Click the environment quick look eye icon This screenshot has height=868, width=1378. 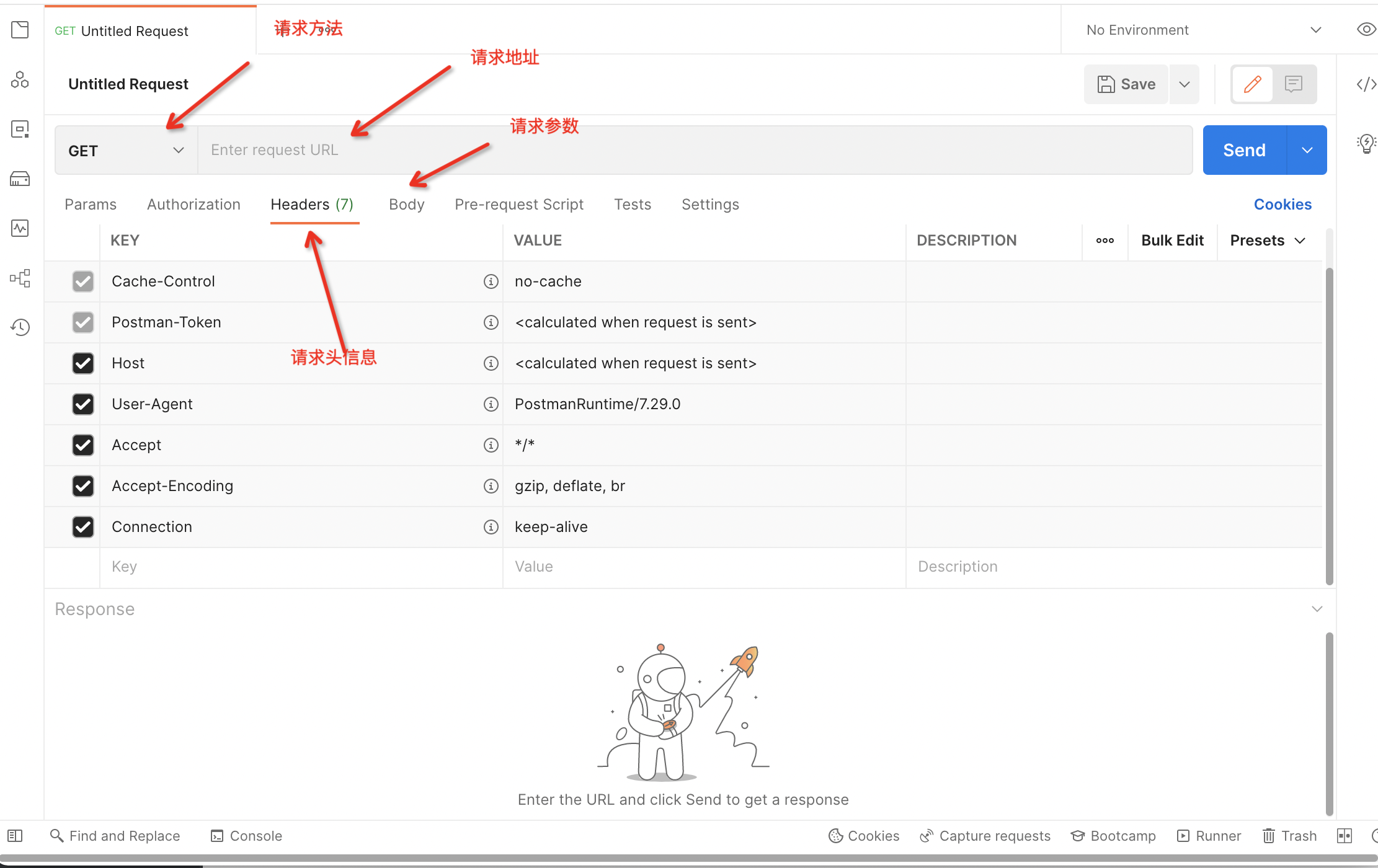[1366, 30]
